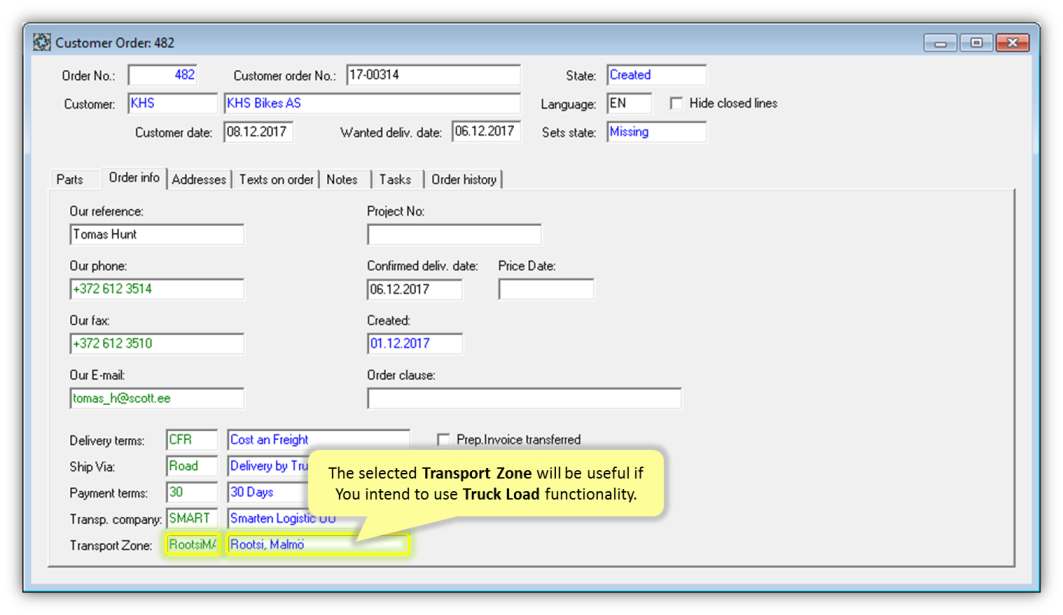Screen dimensions: 1063x615
Task: Click the Delivery terms code field CFR
Action: (x=192, y=439)
